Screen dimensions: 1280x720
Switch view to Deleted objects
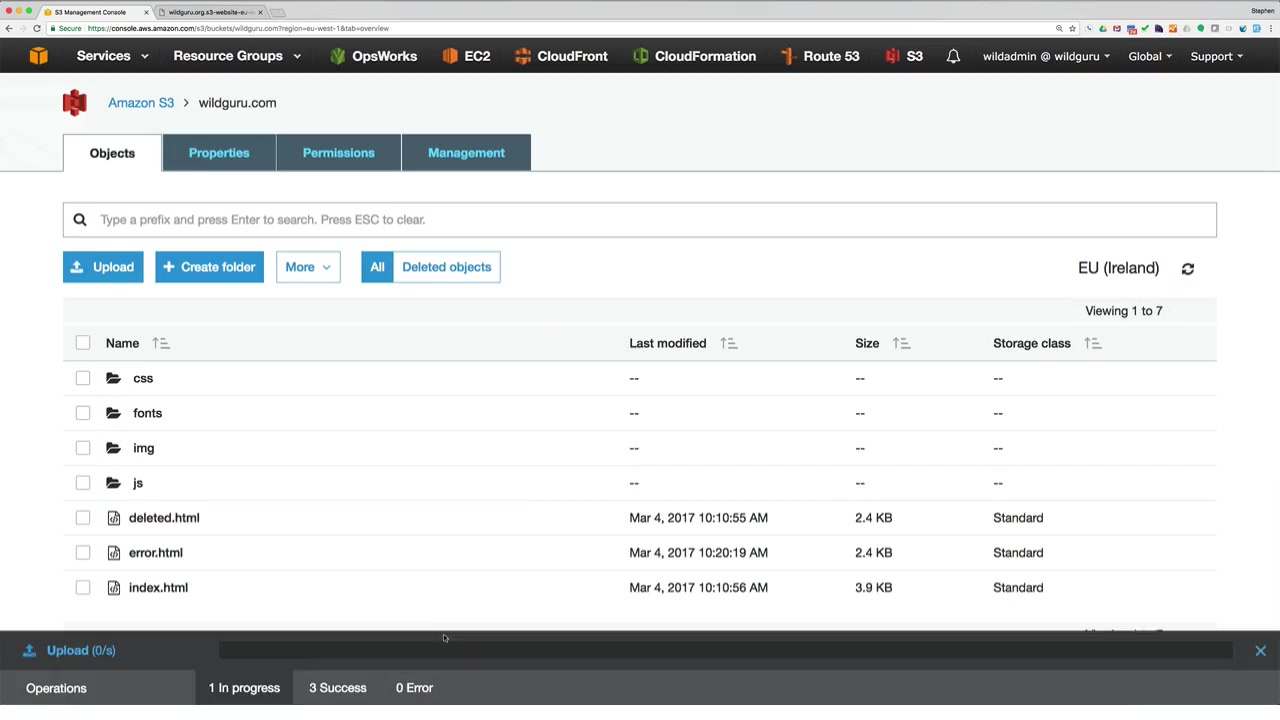click(446, 267)
